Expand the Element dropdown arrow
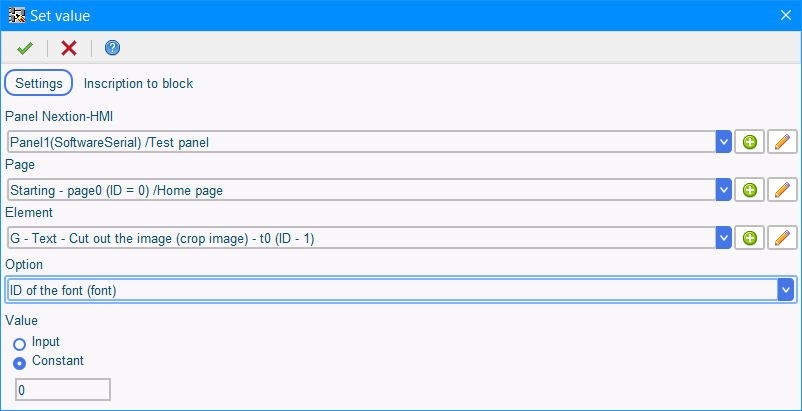 723,238
